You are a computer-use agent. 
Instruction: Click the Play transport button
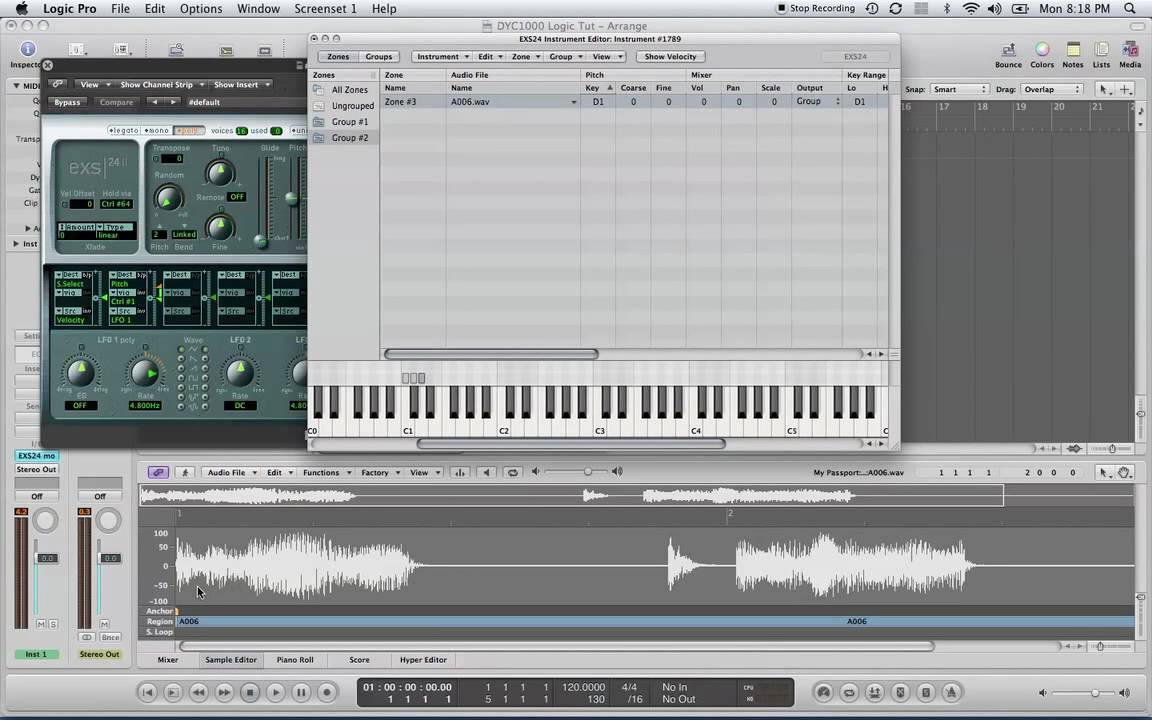coord(276,692)
